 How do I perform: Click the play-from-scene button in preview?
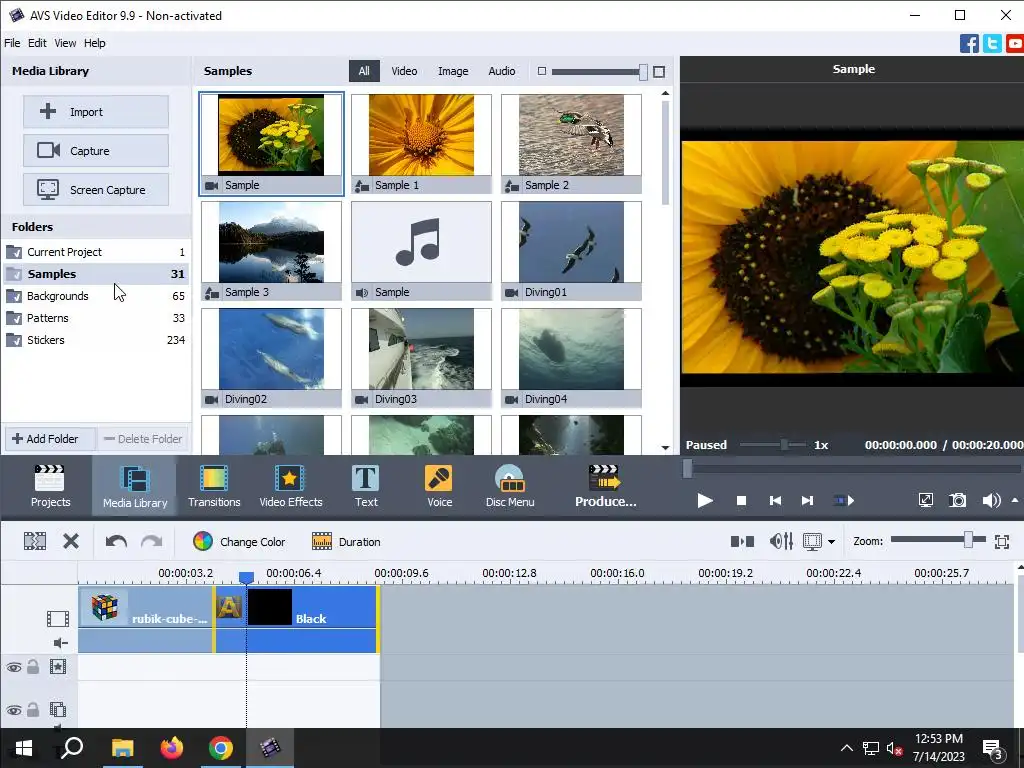pos(844,500)
